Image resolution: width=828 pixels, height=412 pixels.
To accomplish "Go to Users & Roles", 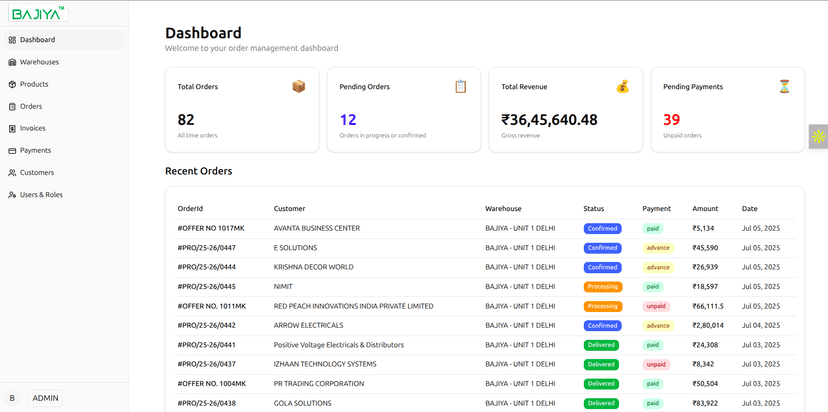I will 64,195.
